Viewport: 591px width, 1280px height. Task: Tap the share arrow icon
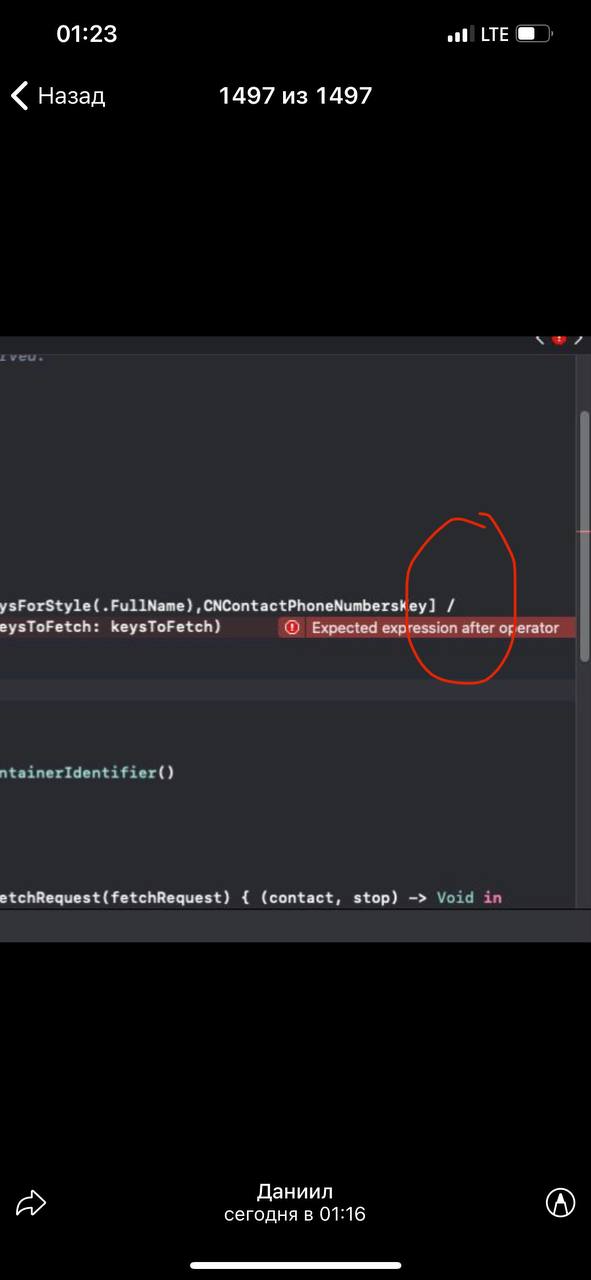[31, 1203]
